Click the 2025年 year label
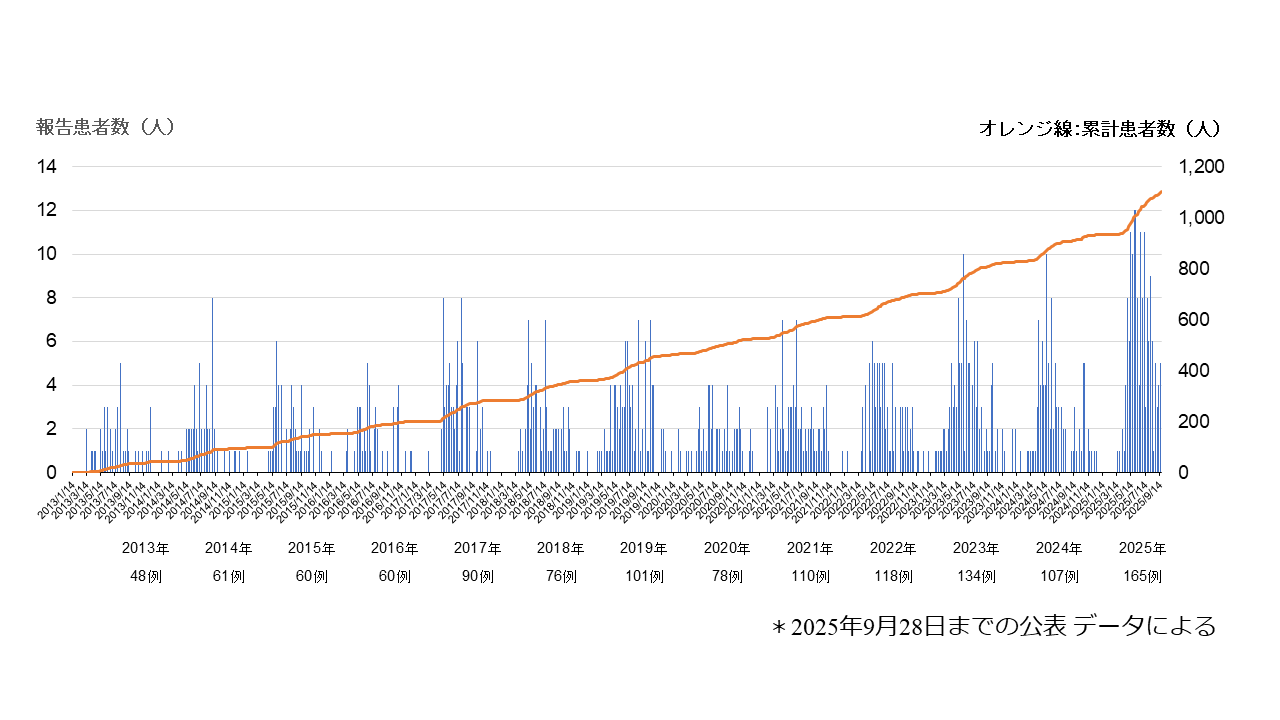The image size is (1280, 720). tap(1141, 548)
